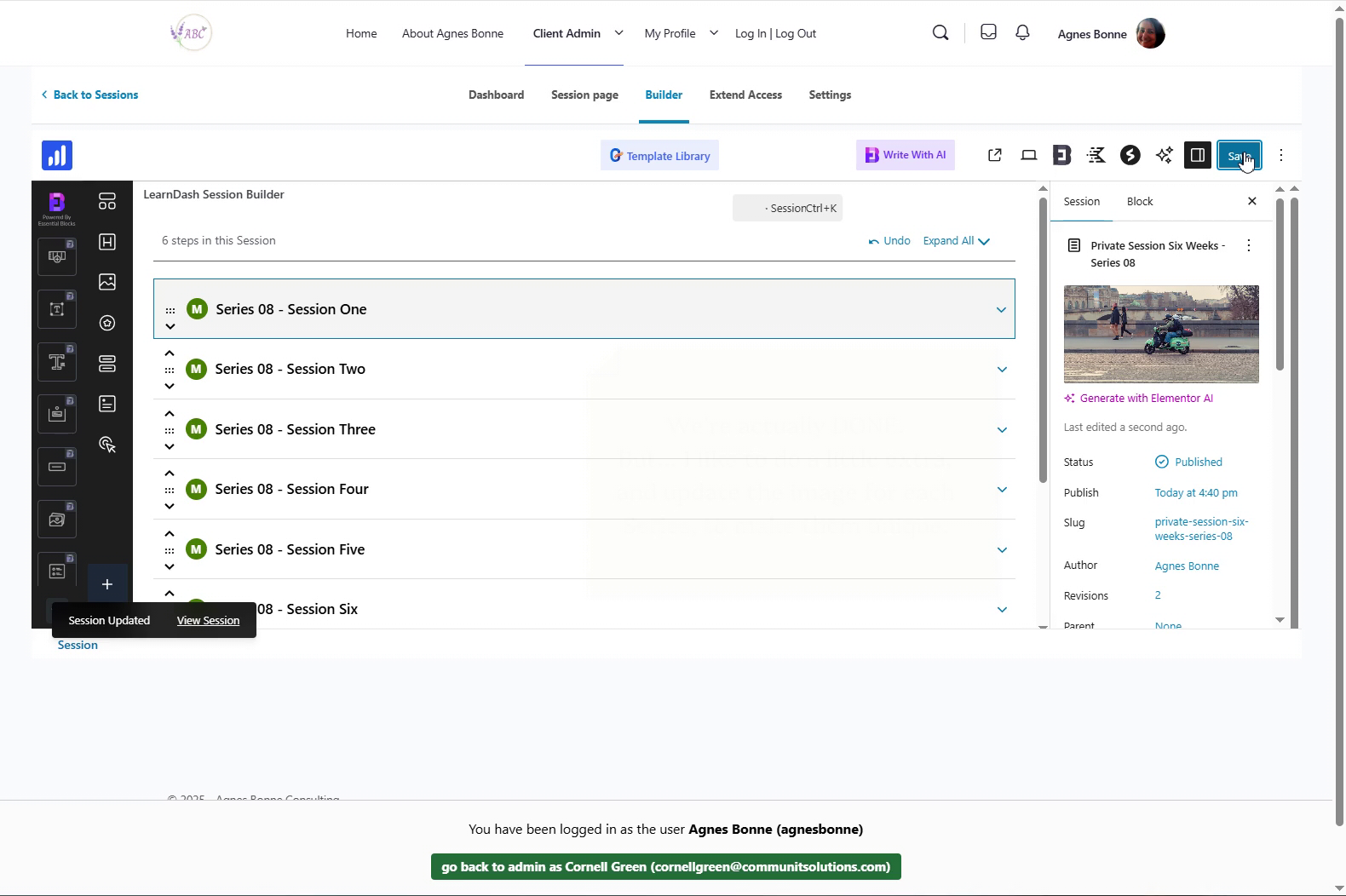Open the site search magnifier icon
The image size is (1346, 896).
tap(940, 32)
